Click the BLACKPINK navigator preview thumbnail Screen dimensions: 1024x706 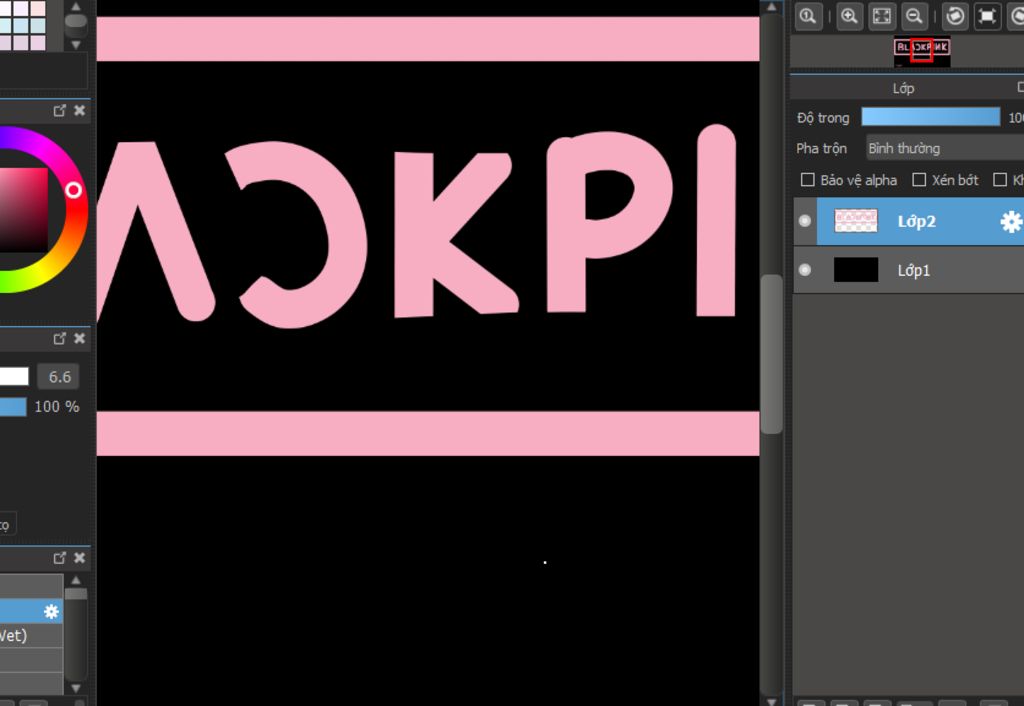922,52
